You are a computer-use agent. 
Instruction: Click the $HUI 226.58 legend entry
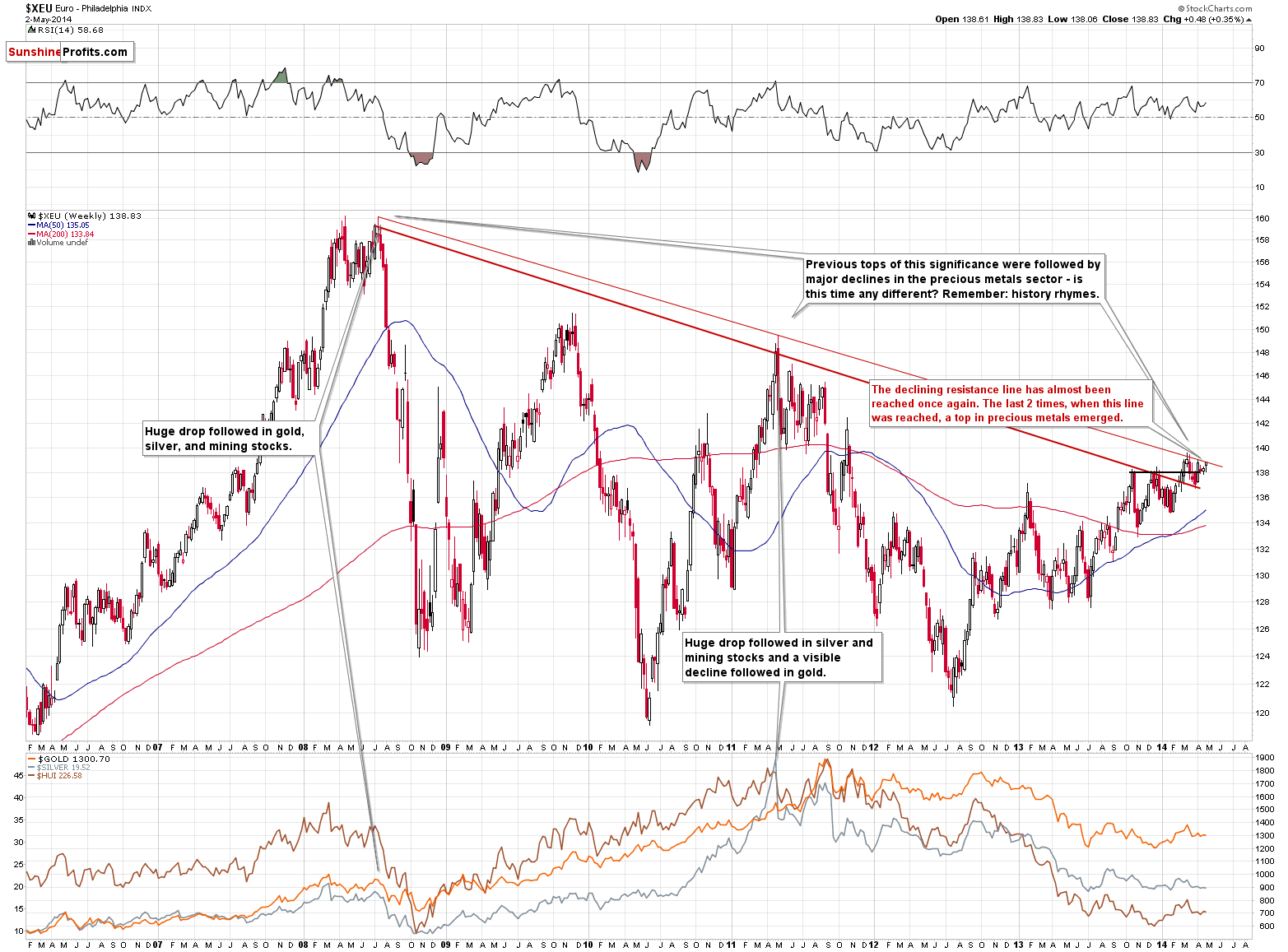point(55,775)
